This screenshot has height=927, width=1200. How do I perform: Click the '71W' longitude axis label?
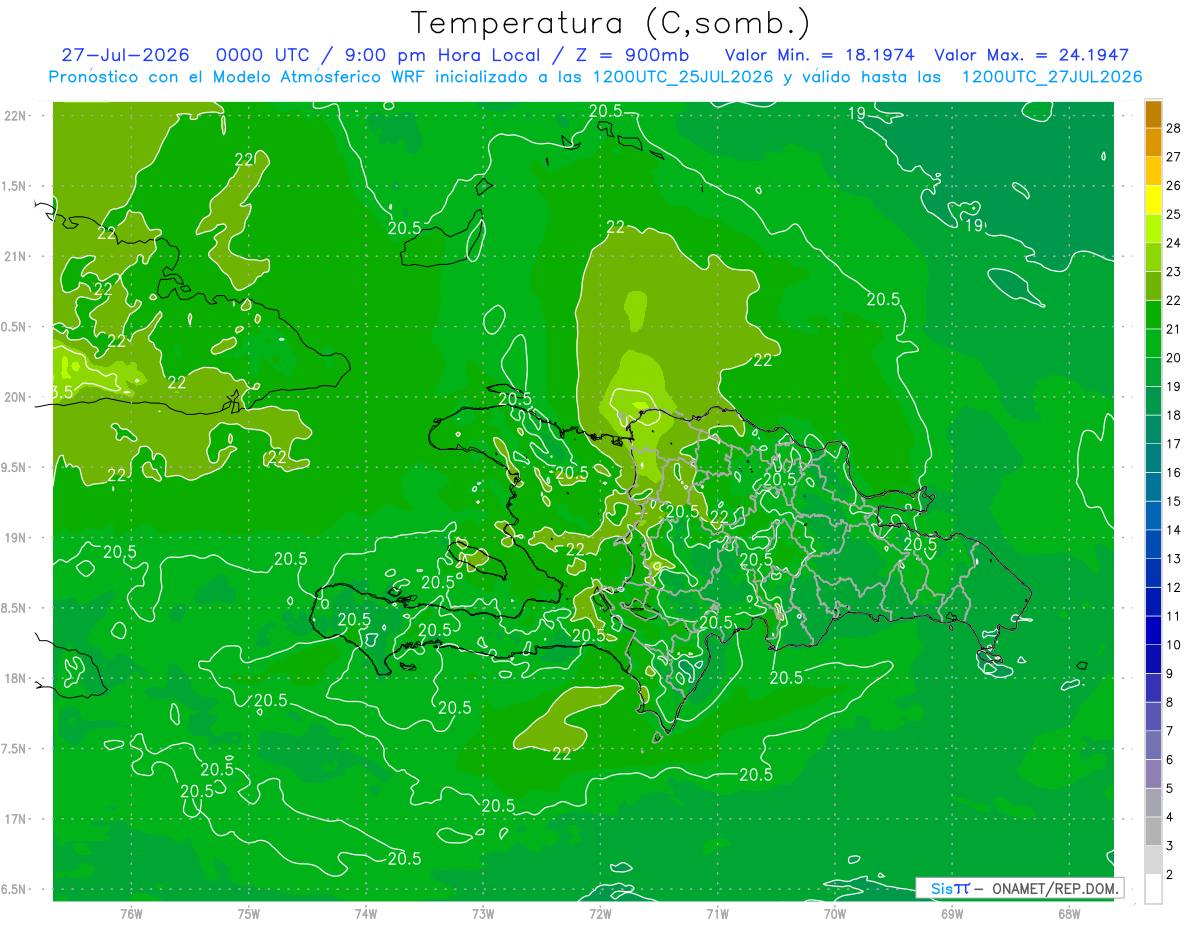point(717,914)
